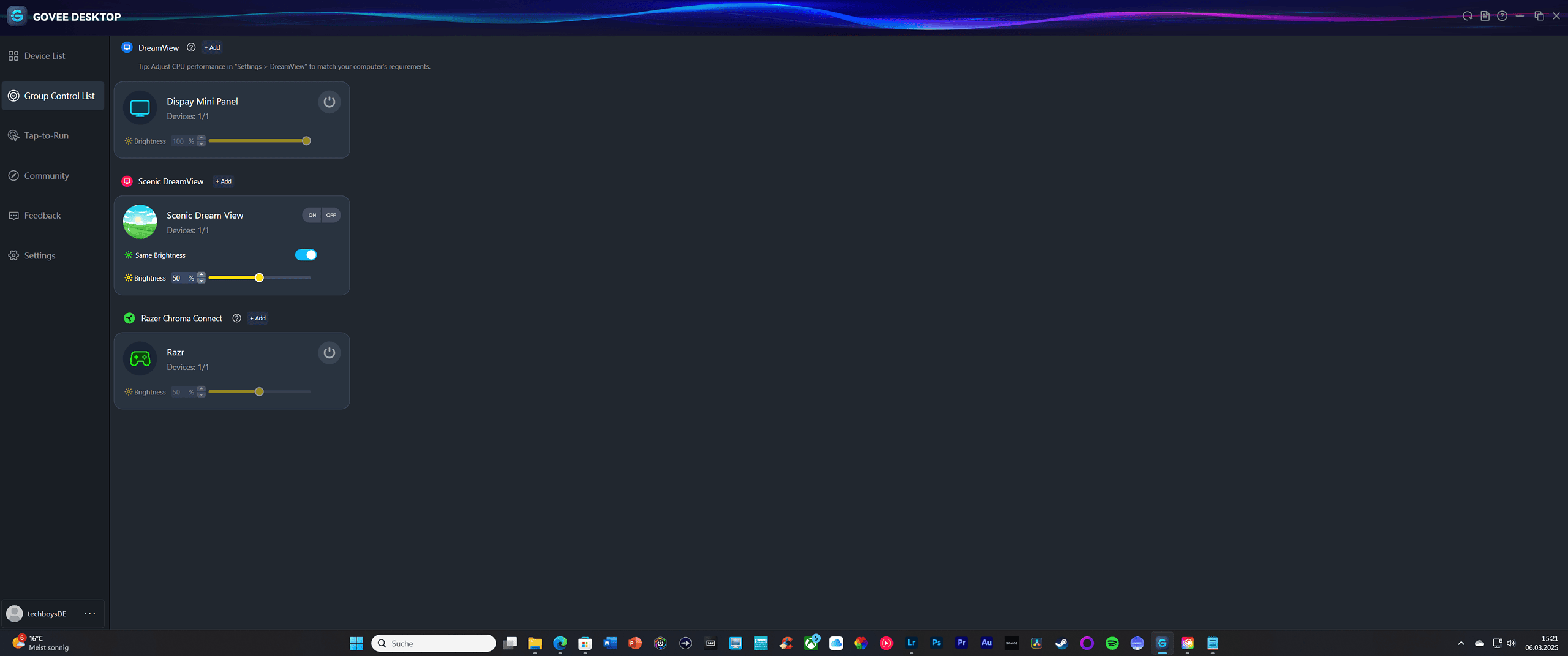
Task: Open Adobe Creative Cloud from the taskbar
Action: coord(1188,643)
